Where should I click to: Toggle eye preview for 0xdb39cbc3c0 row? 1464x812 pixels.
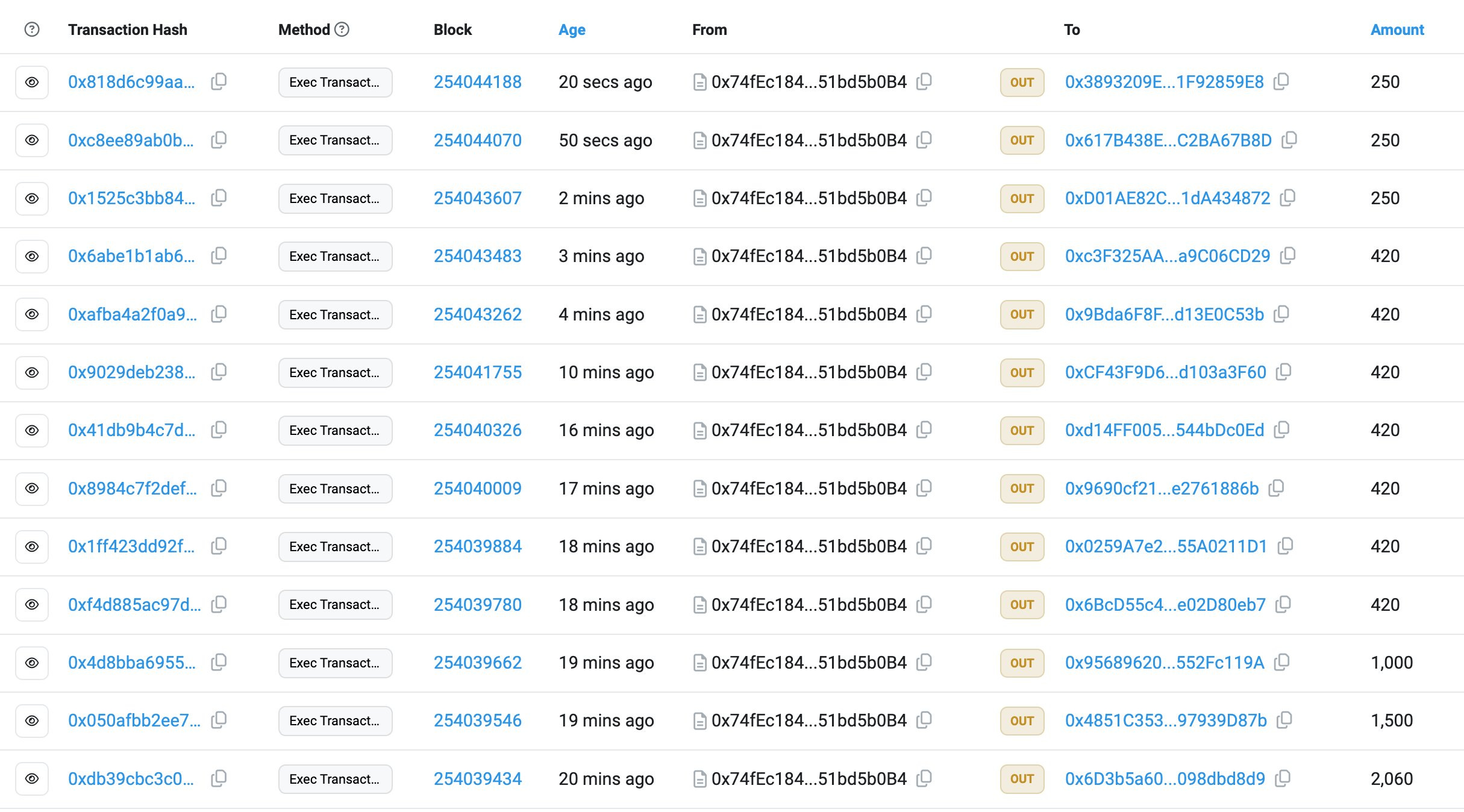coord(32,779)
